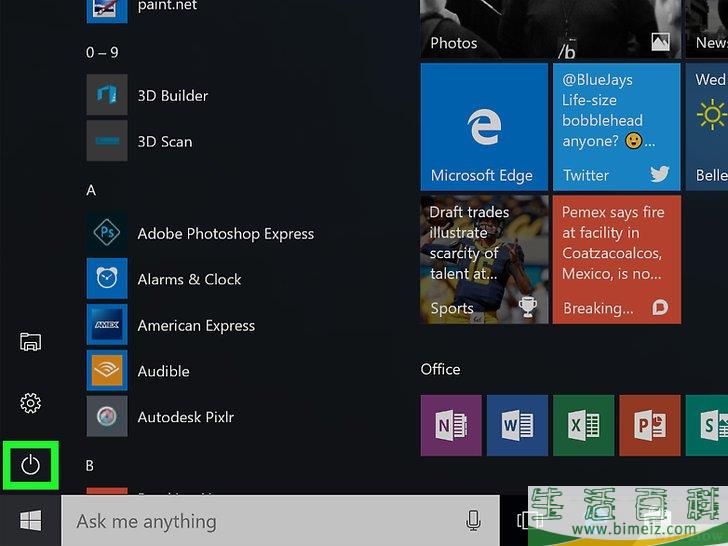The image size is (728, 546).
Task: Launch 3D Scan app icon
Action: 107,141
